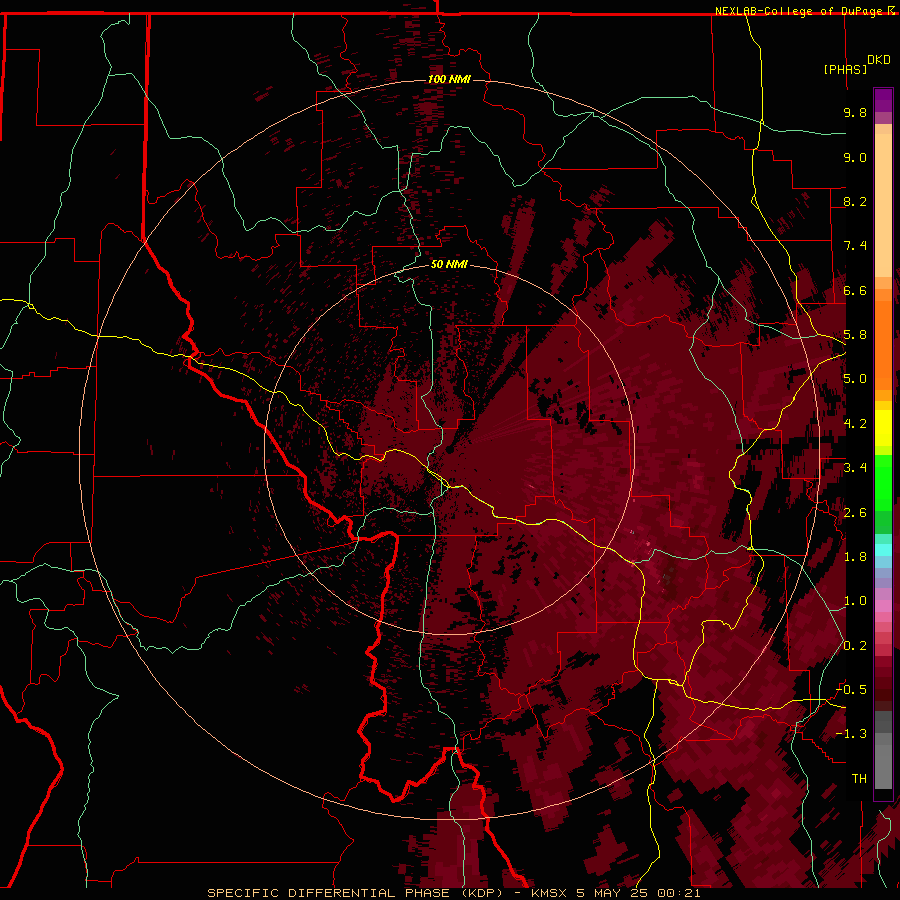Screen dimensions: 900x900
Task: Click the 2.6 scale value
Action: [855, 513]
